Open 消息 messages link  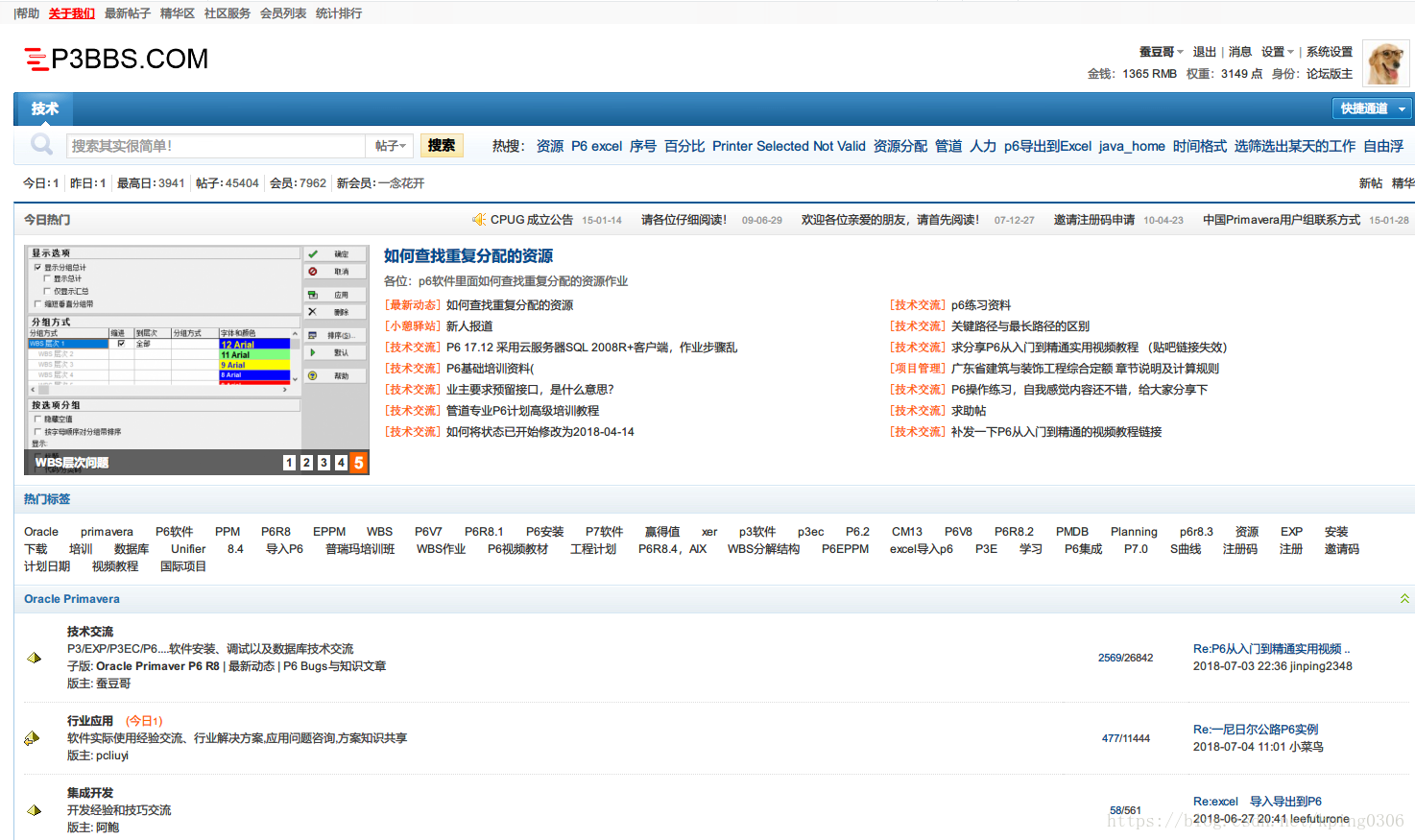(x=1240, y=52)
